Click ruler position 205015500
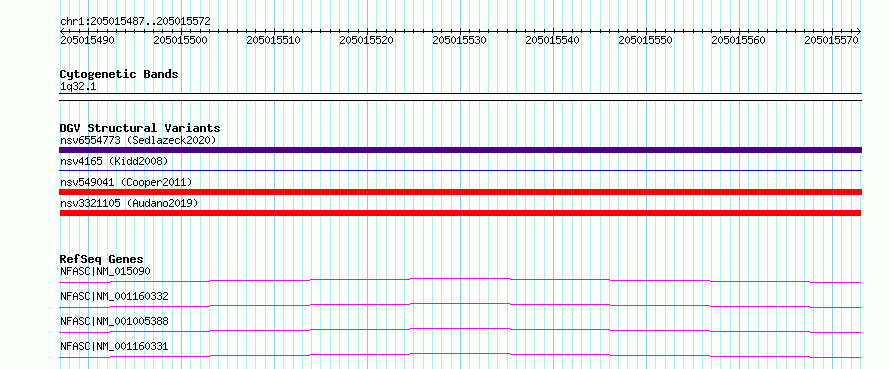Image resolution: width=890 pixels, height=369 pixels. [180, 40]
